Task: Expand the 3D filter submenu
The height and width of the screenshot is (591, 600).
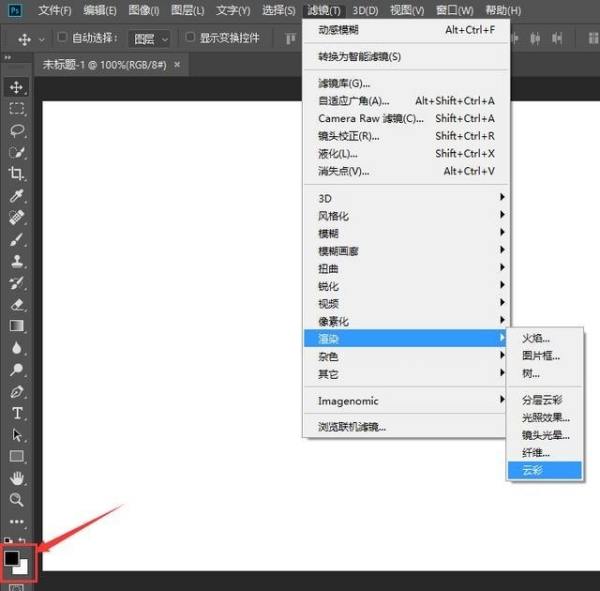Action: tap(405, 198)
